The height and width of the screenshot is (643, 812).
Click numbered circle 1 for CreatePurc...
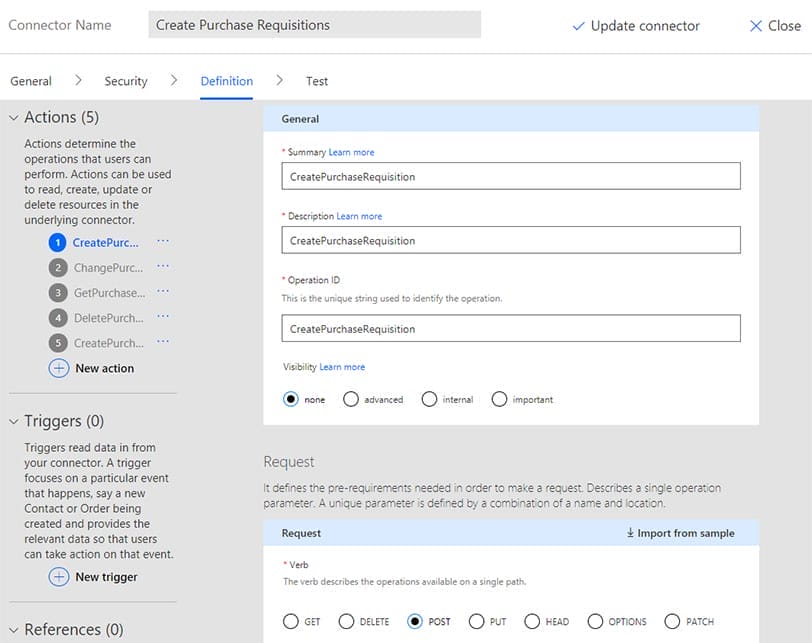(57, 242)
